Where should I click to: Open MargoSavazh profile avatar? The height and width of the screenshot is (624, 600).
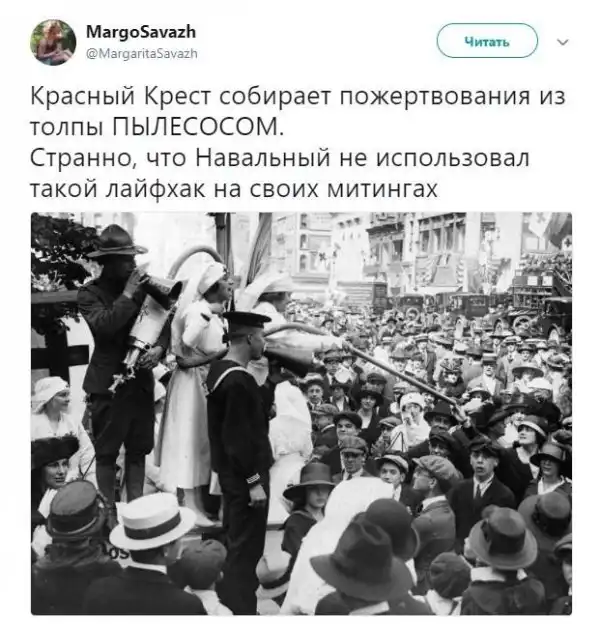53,42
